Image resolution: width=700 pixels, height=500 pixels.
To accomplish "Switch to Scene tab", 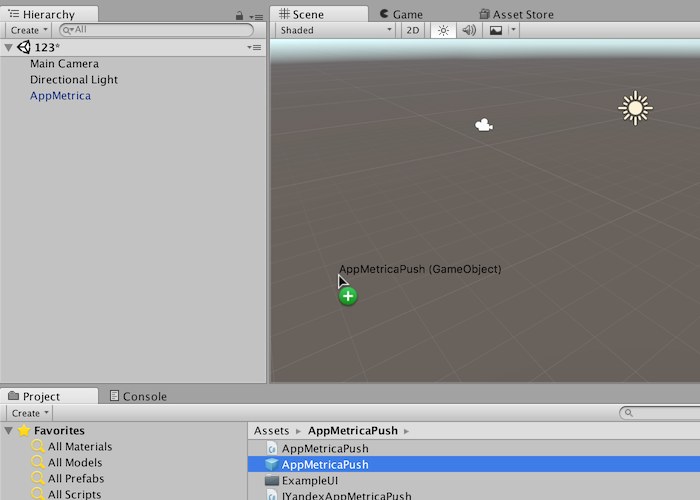I will [x=319, y=14].
